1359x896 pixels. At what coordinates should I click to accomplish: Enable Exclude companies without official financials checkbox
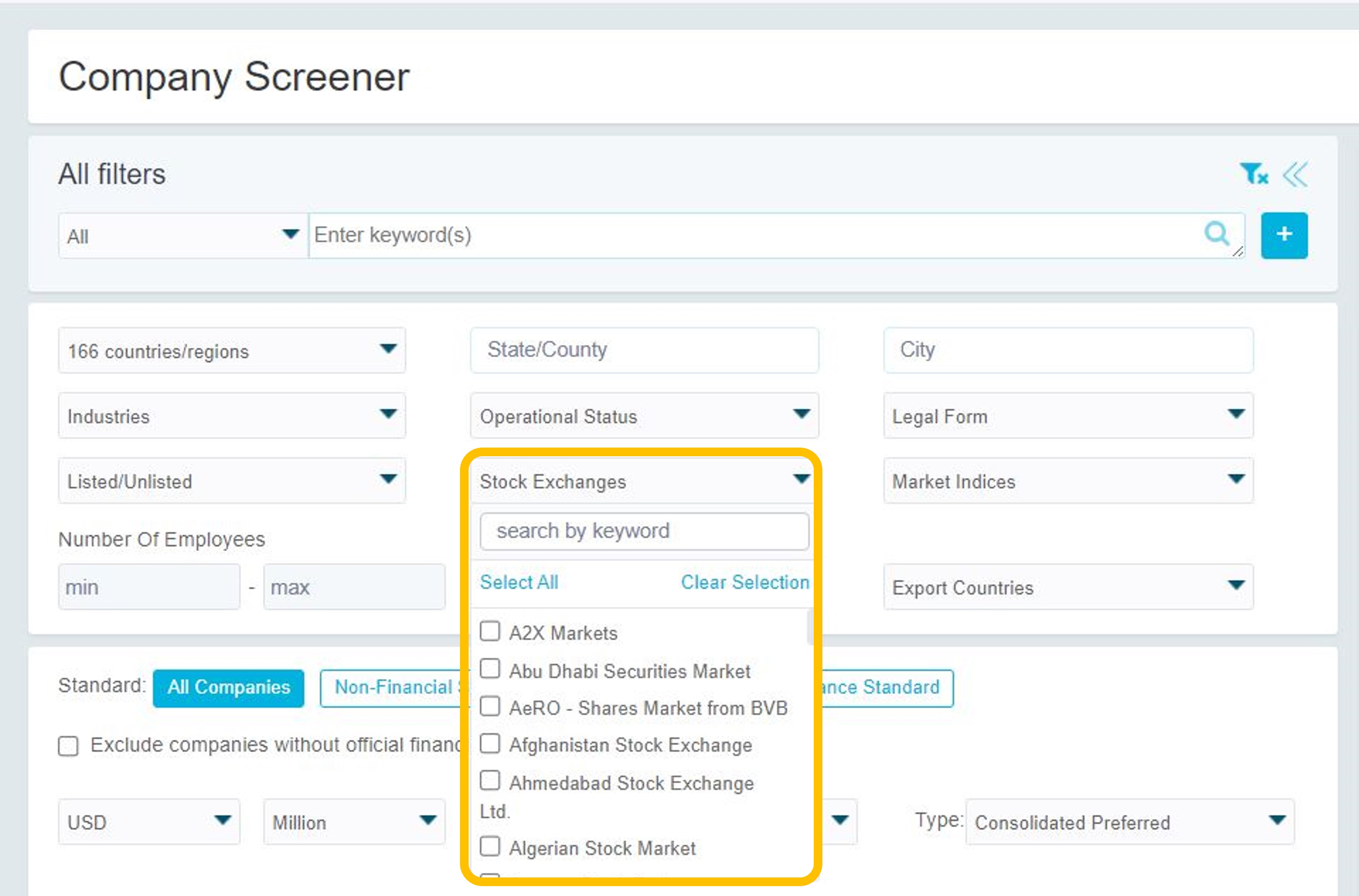[68, 746]
